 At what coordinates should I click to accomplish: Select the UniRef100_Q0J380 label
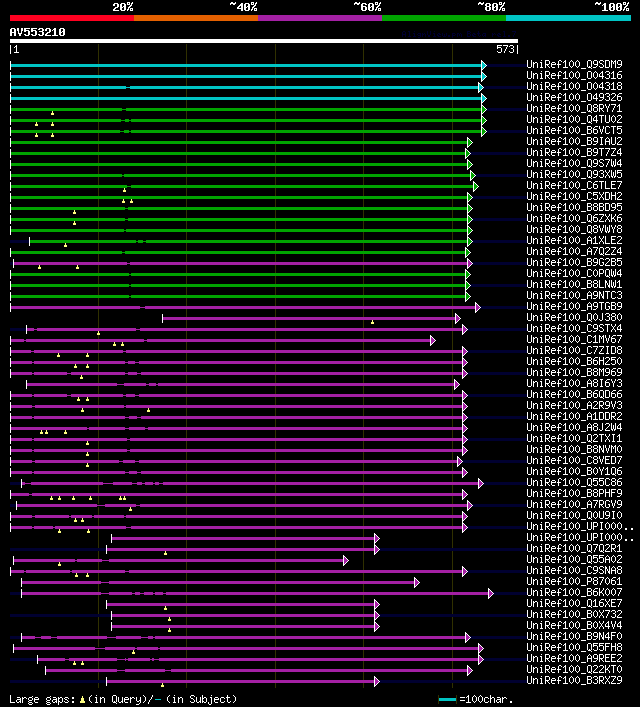coord(574,317)
